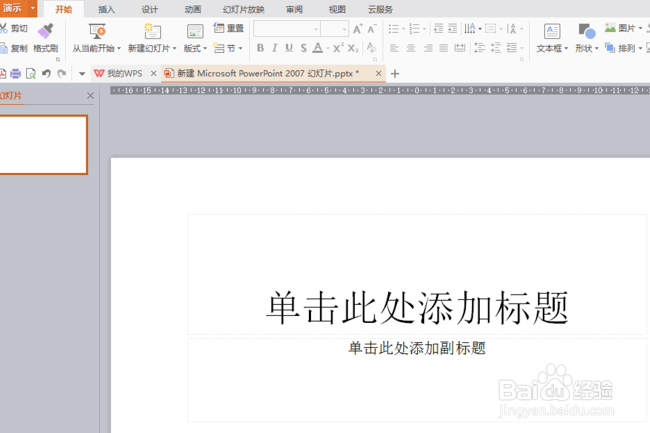650x433 pixels.
Task: Open the 审阅 (Review) tab
Action: coord(294,9)
